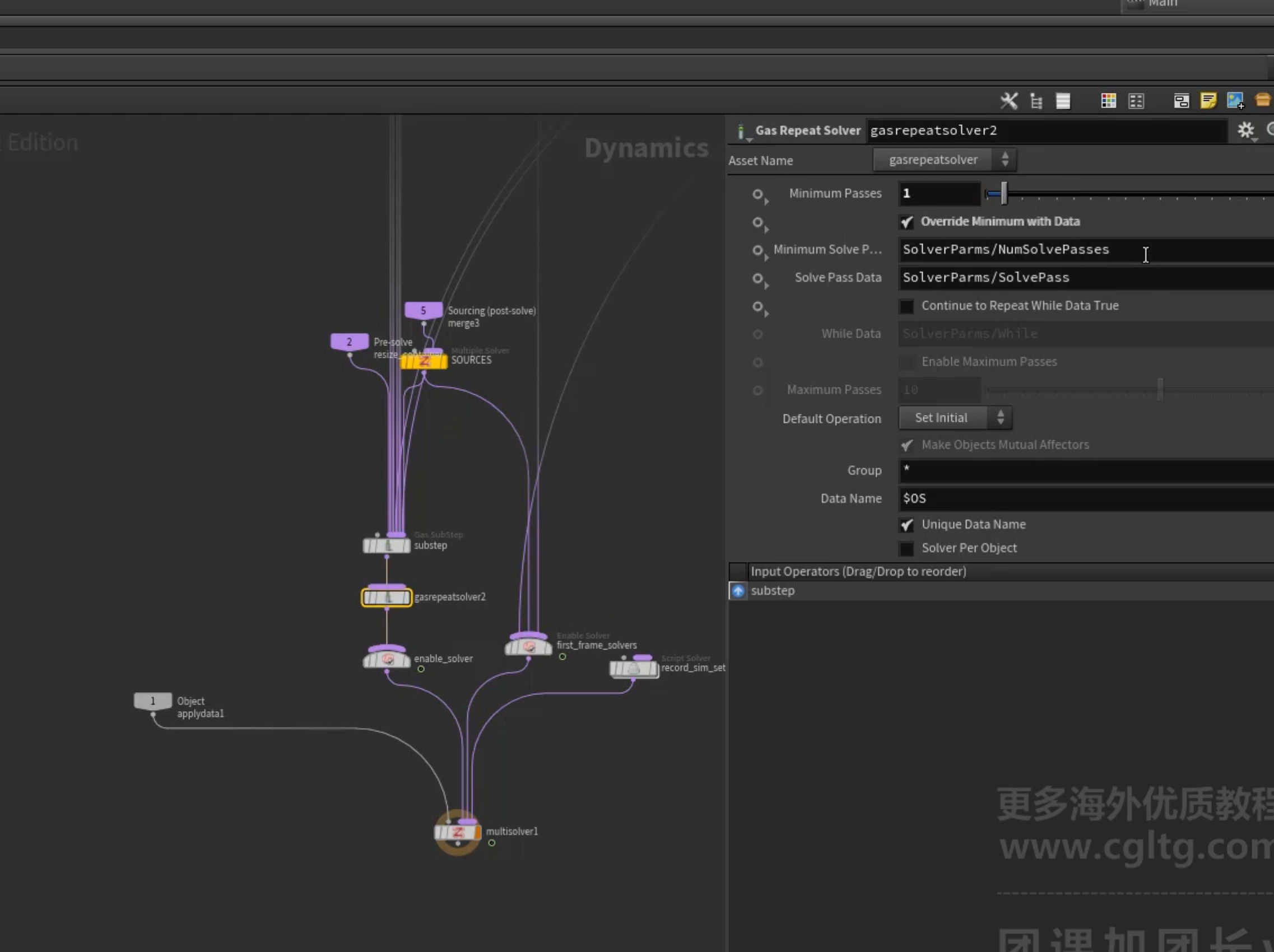Click the sticky note icon
The image size is (1274, 952).
1208,101
